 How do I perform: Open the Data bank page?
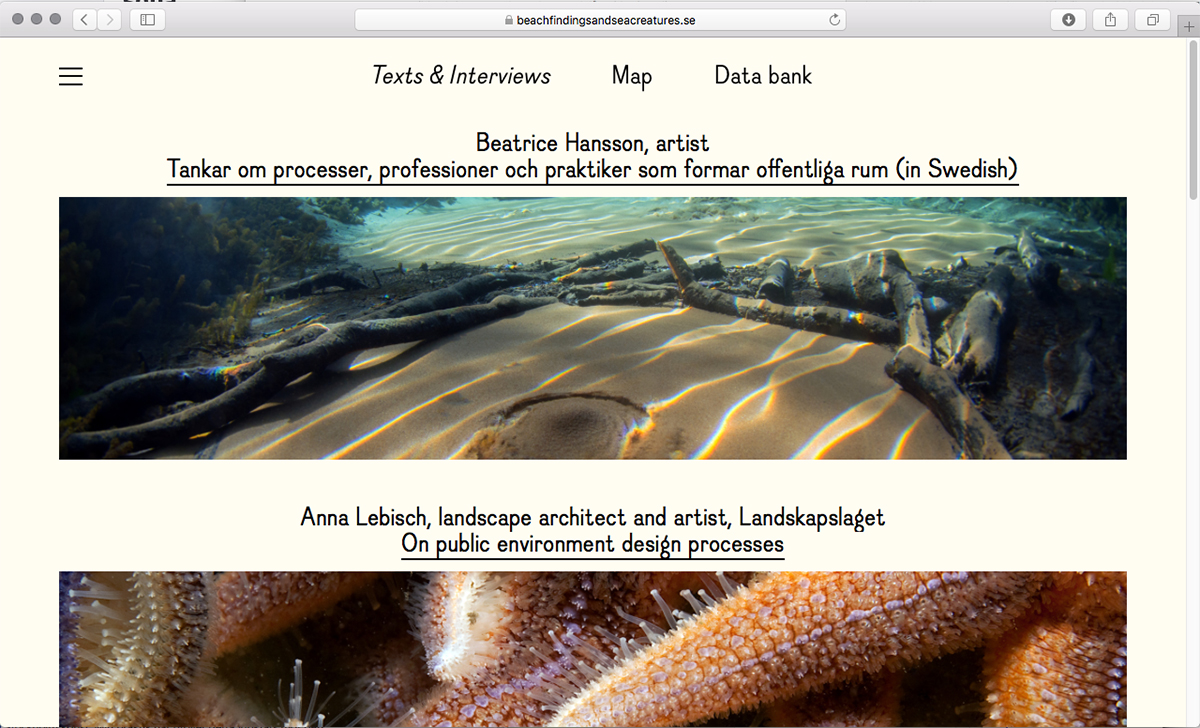click(x=763, y=76)
